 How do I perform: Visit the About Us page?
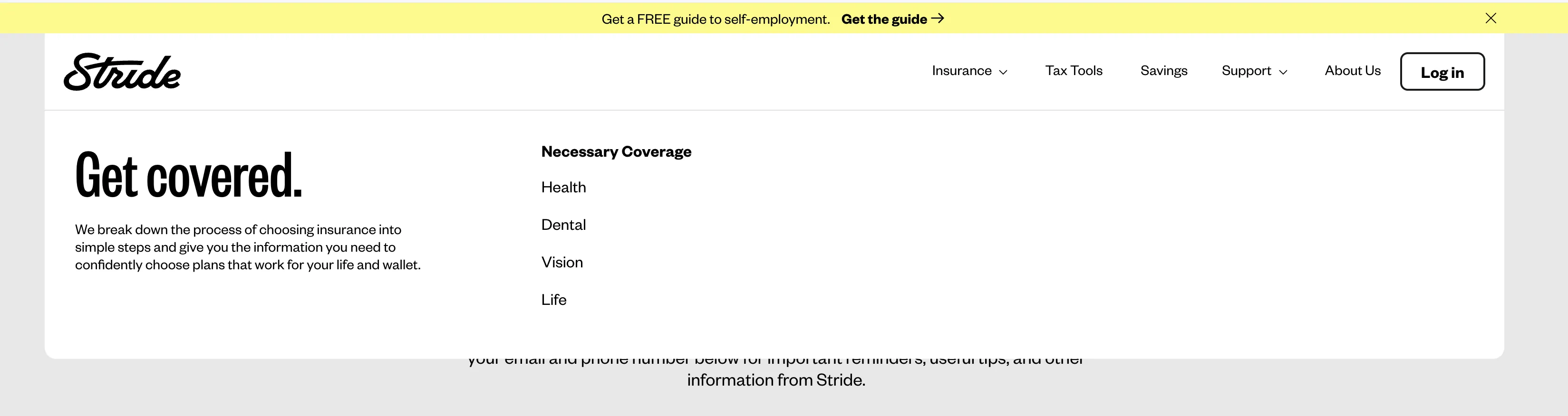(x=1352, y=71)
